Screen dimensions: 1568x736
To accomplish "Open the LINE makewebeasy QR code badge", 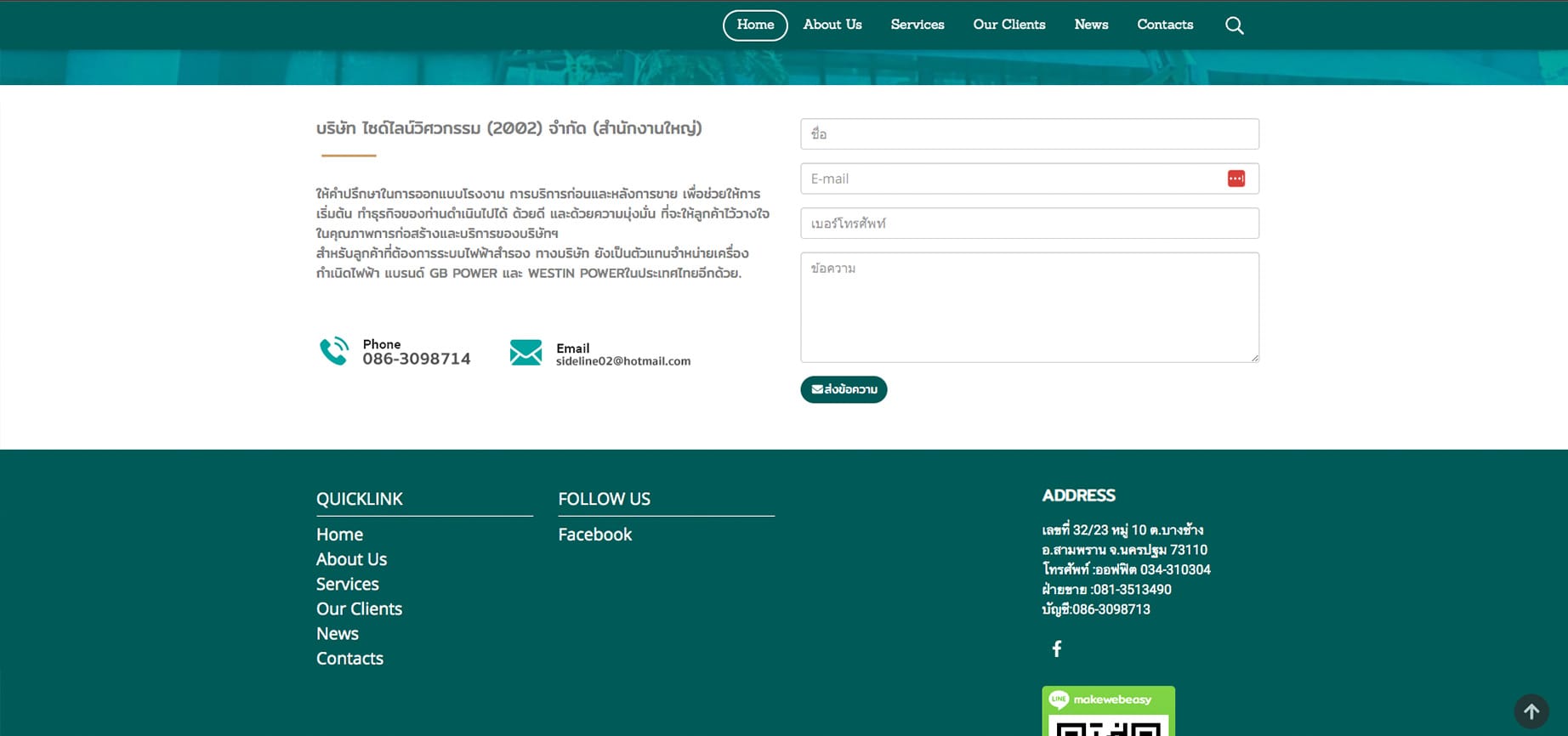I will (x=1108, y=711).
